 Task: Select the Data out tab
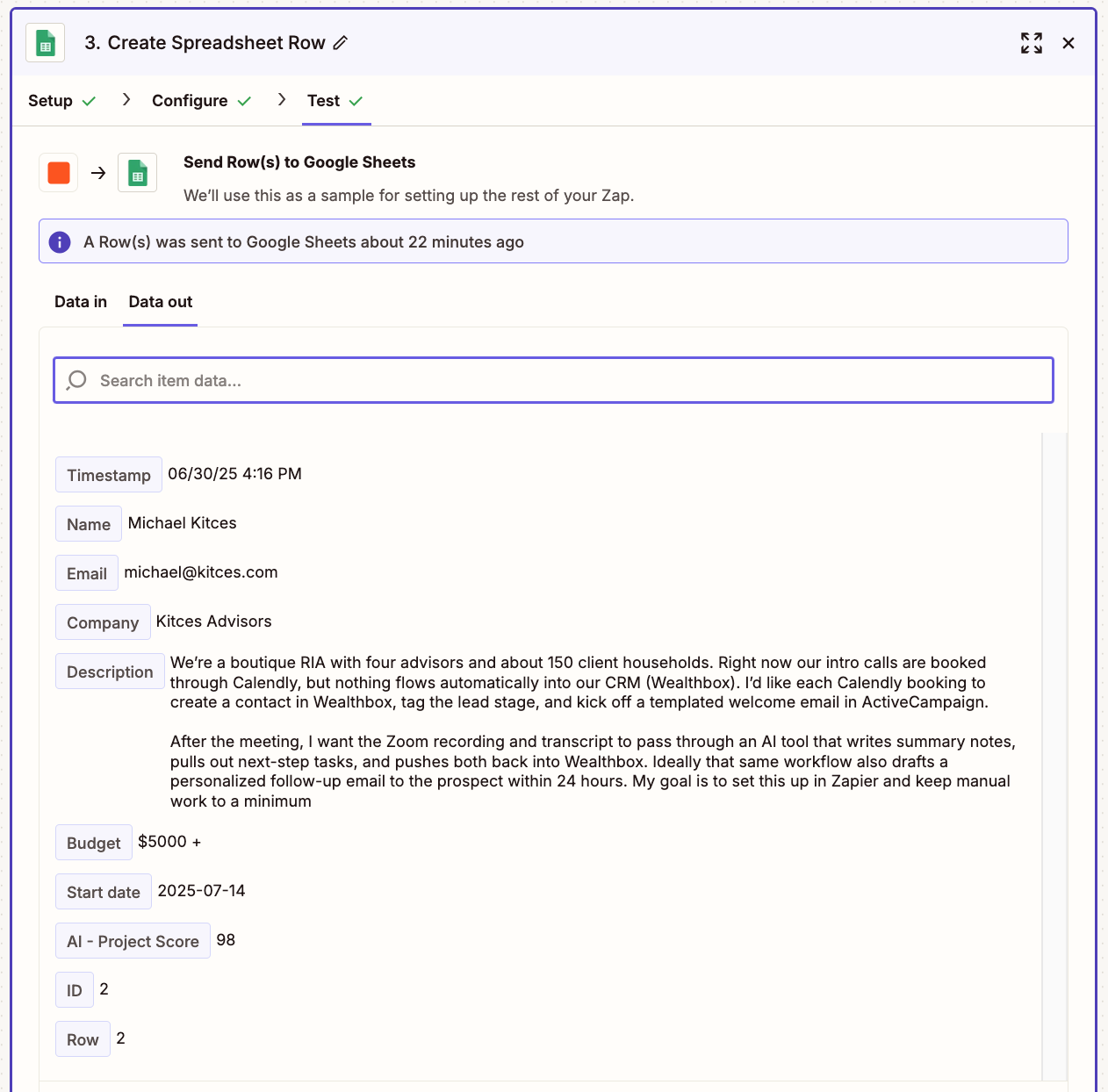pyautogui.click(x=161, y=302)
